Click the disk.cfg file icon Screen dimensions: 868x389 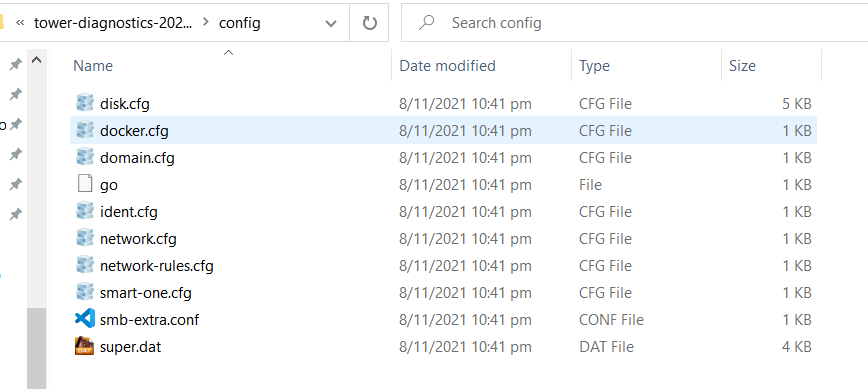pyautogui.click(x=85, y=103)
